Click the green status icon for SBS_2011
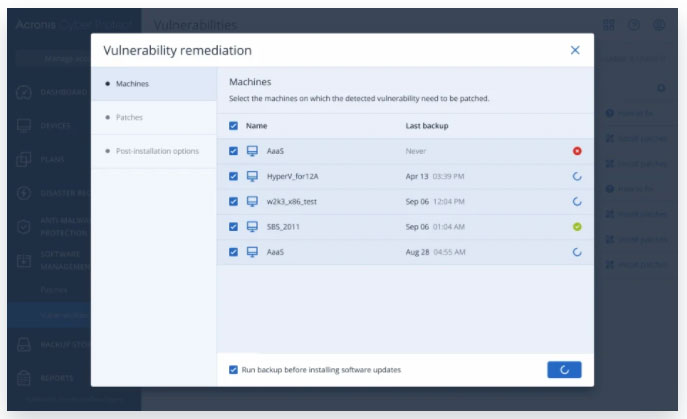Viewport: 687px width, 419px height. click(577, 227)
